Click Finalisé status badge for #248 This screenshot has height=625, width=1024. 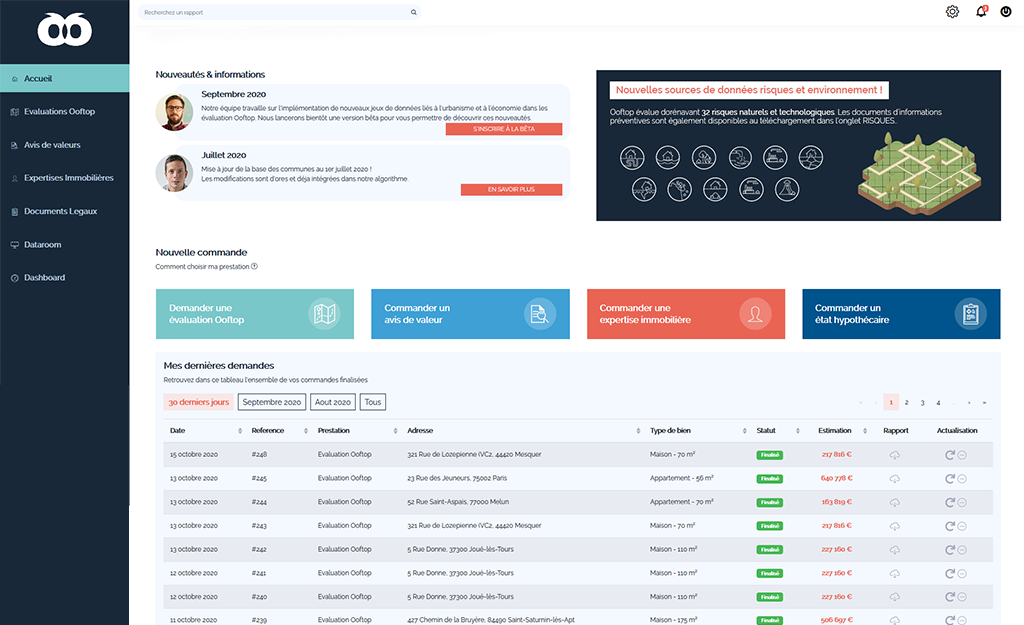click(769, 455)
